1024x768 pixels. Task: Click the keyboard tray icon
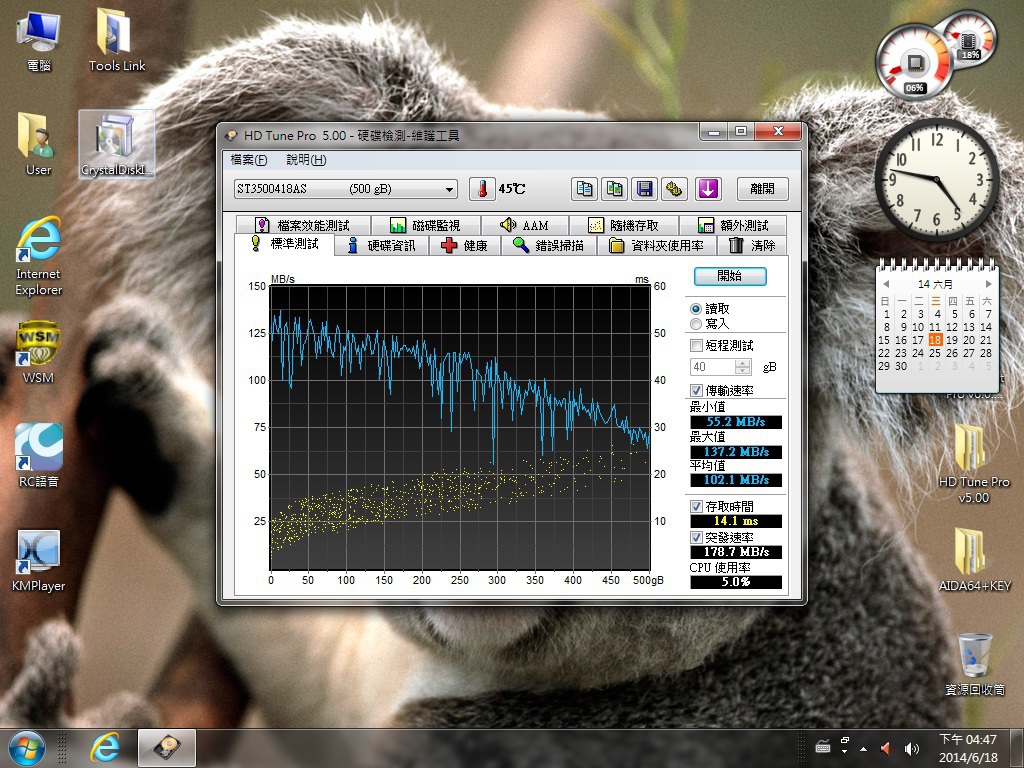[x=823, y=746]
